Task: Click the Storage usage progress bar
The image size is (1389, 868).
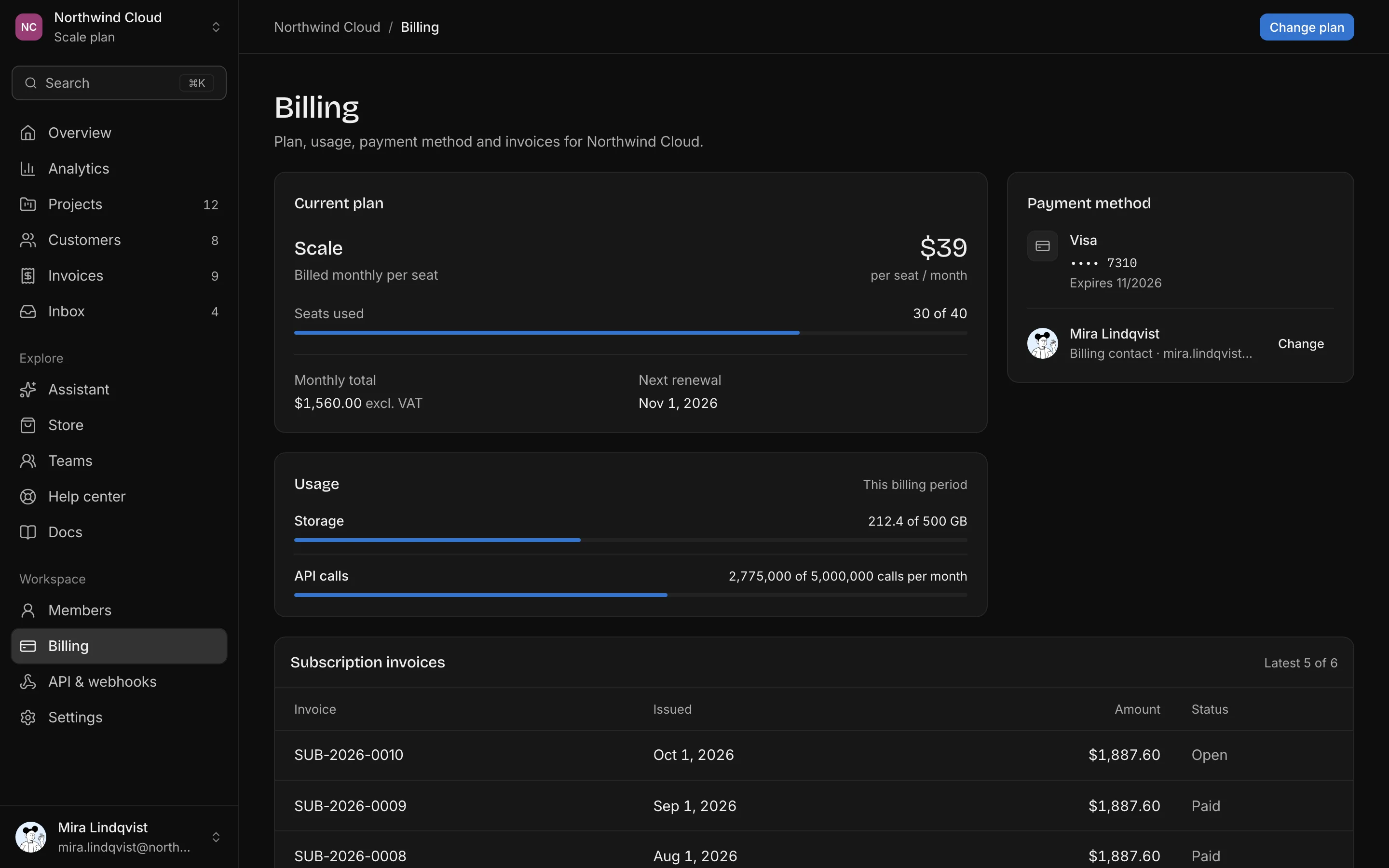Action: 630,540
